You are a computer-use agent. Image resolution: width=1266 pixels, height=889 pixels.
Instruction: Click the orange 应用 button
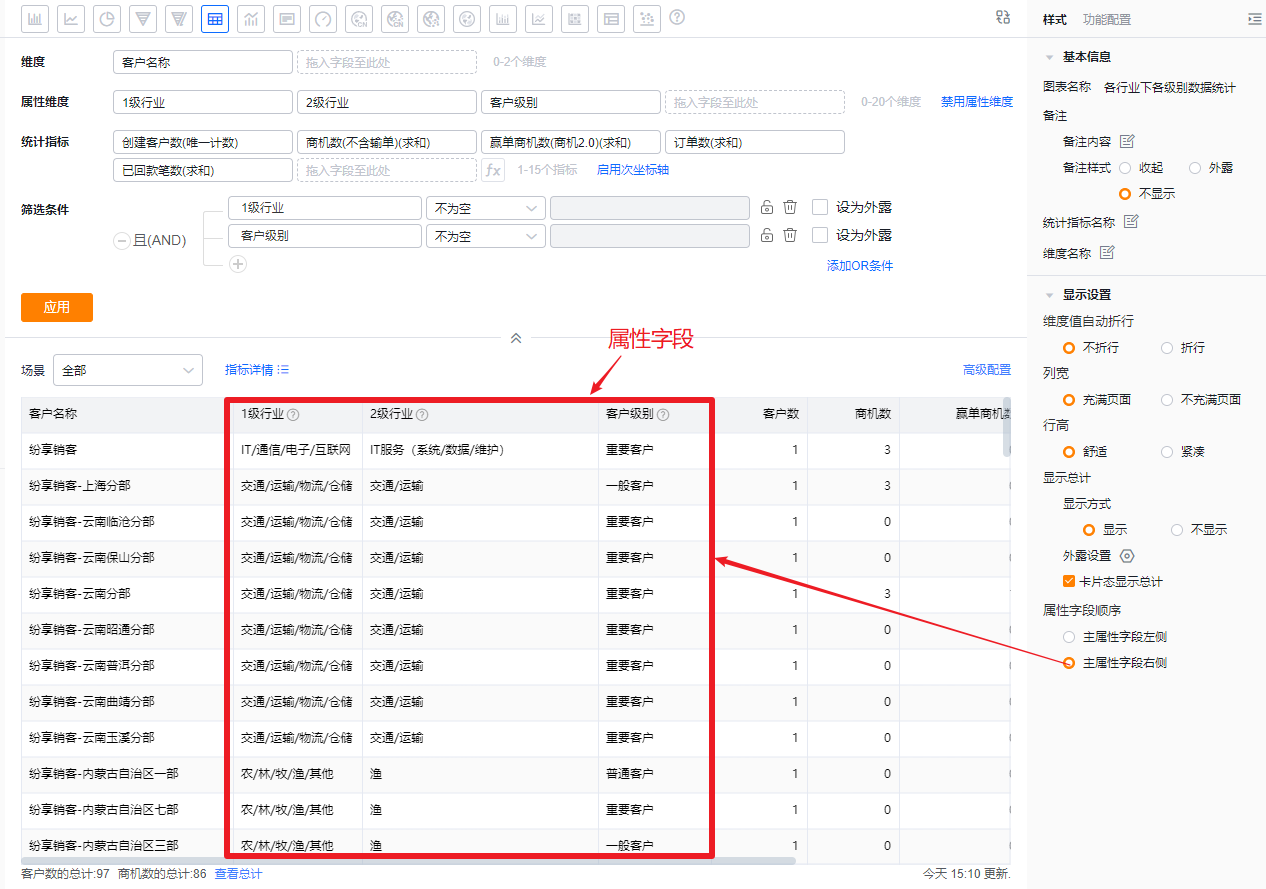57,307
